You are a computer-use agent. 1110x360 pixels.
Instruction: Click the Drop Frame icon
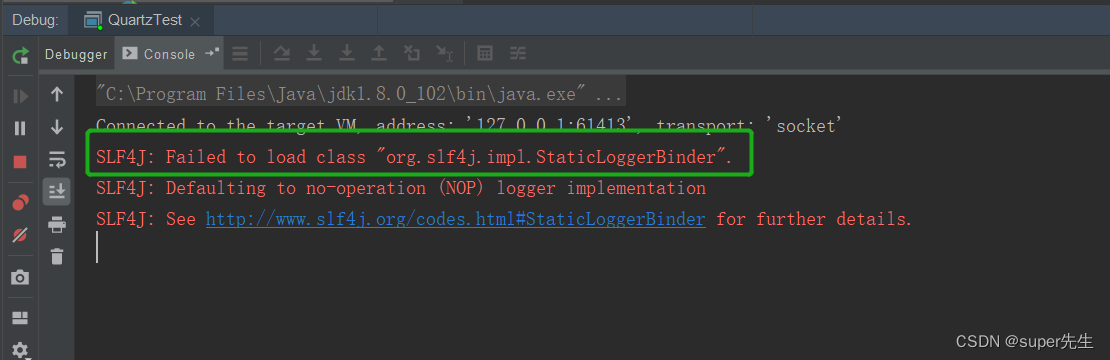(412, 53)
